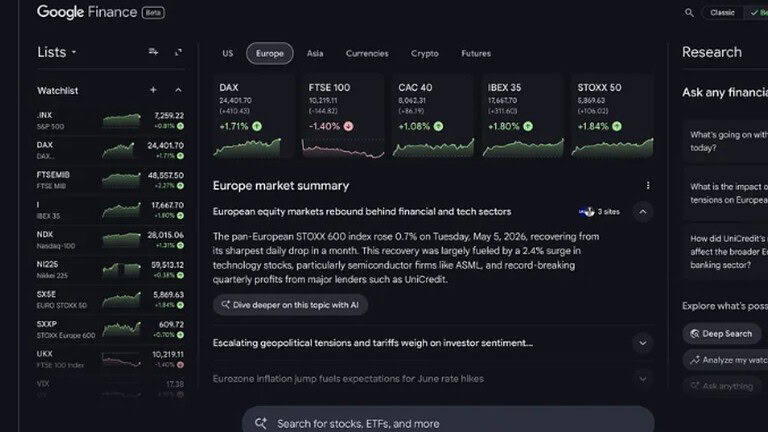Open the FTSE 100 index card

point(343,117)
